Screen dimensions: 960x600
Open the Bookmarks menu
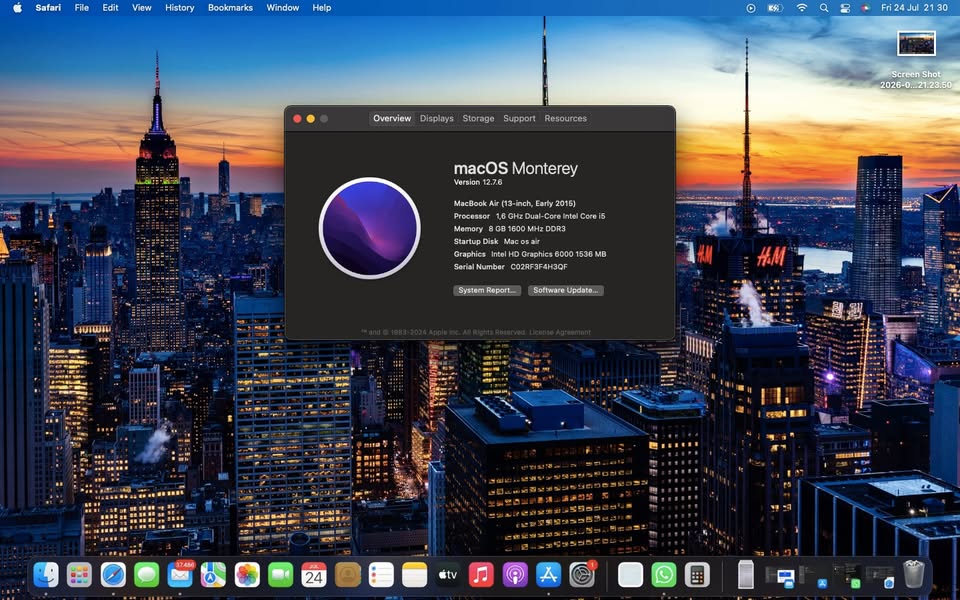tap(230, 8)
